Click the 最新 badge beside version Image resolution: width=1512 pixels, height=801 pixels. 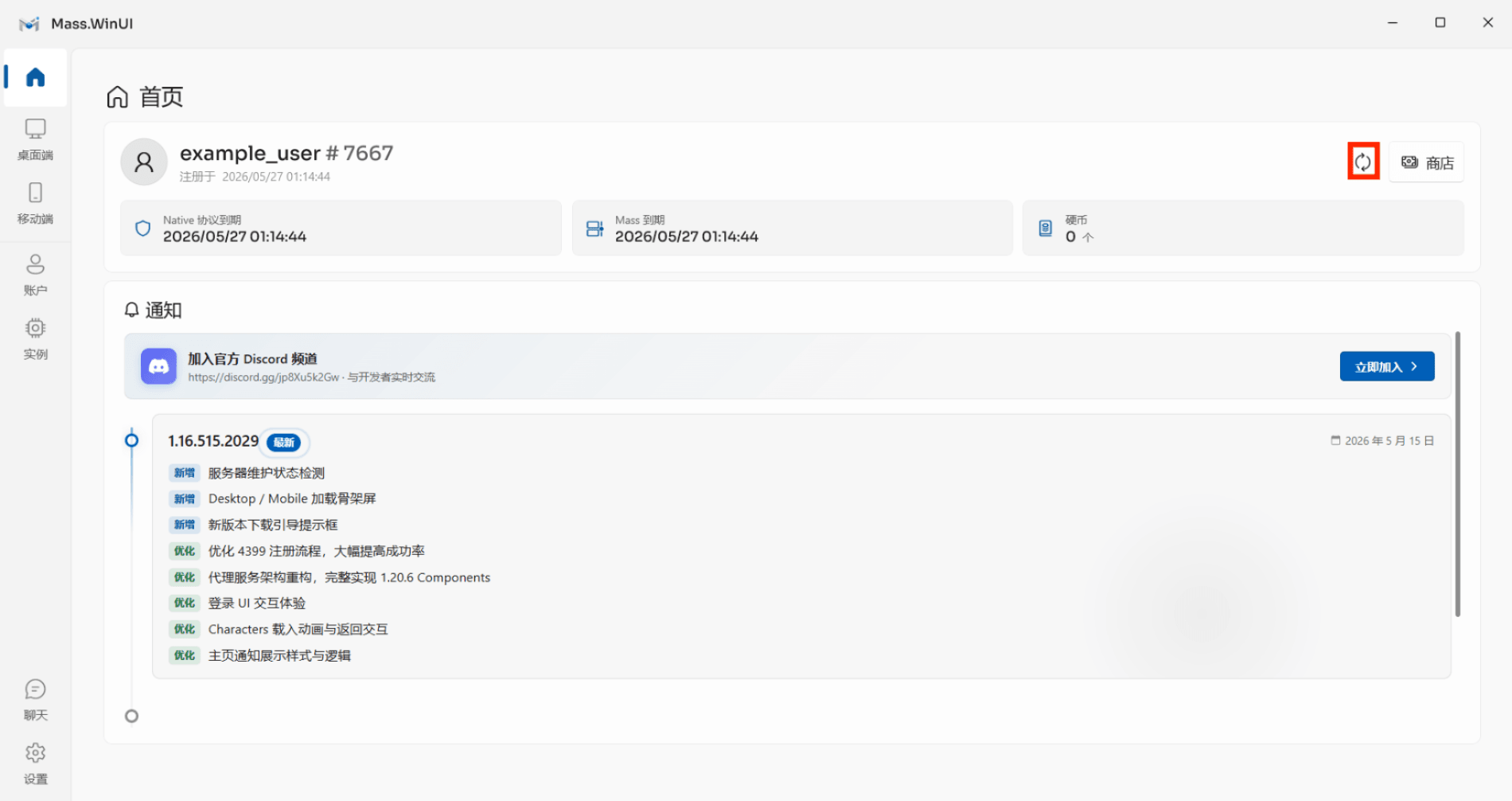284,442
